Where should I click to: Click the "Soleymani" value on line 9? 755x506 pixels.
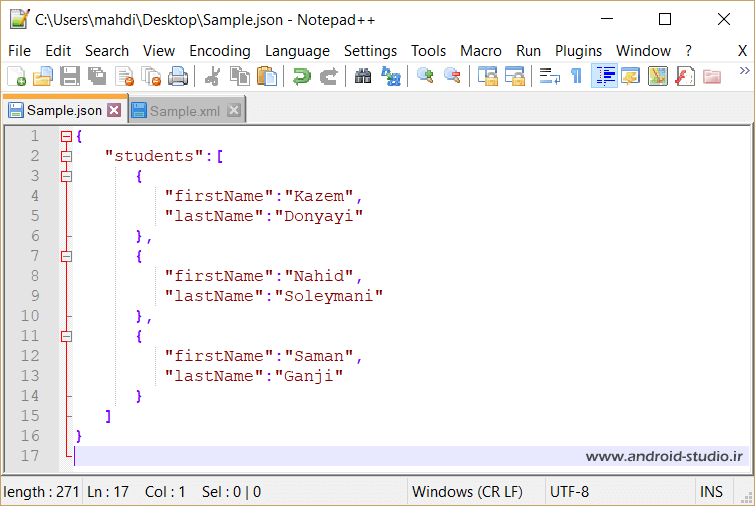328,296
